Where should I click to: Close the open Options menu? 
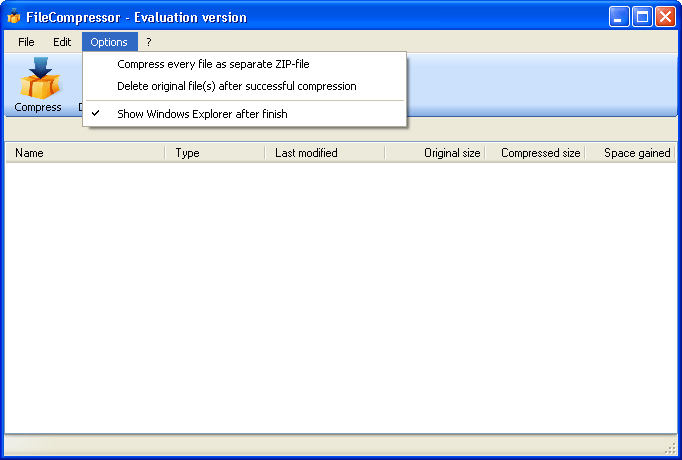(x=109, y=42)
